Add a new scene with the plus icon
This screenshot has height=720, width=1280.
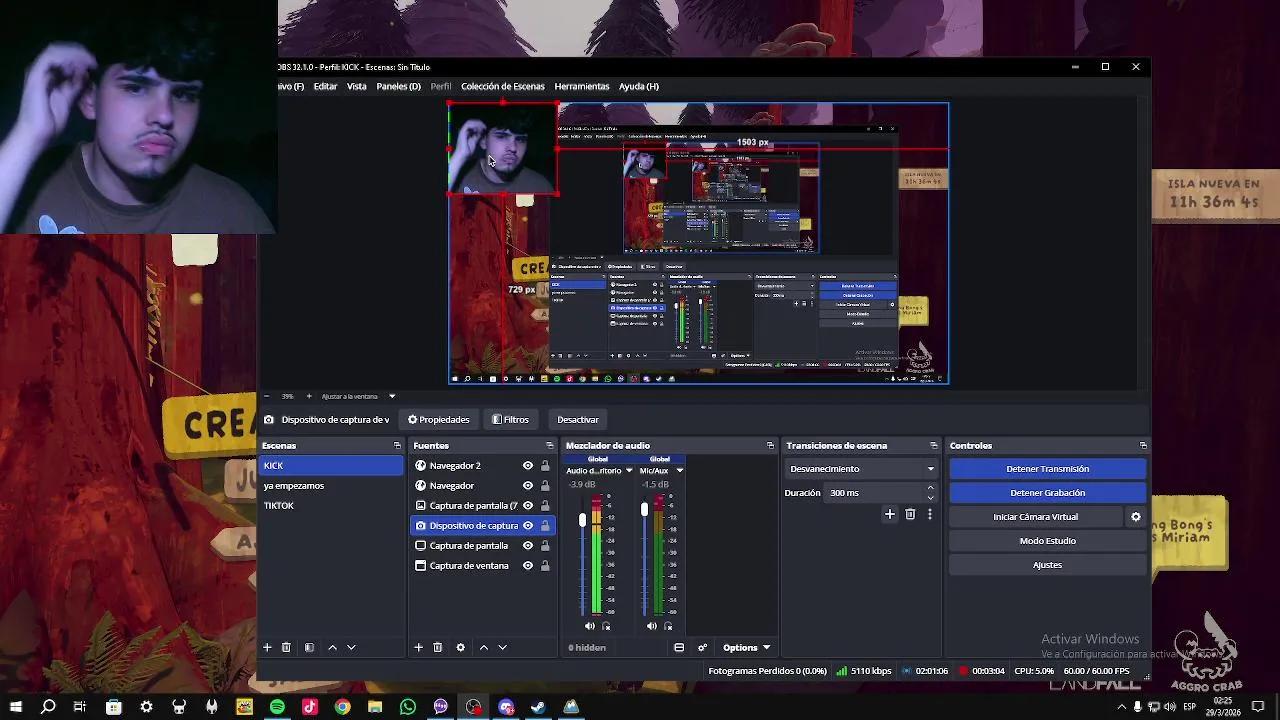(267, 647)
